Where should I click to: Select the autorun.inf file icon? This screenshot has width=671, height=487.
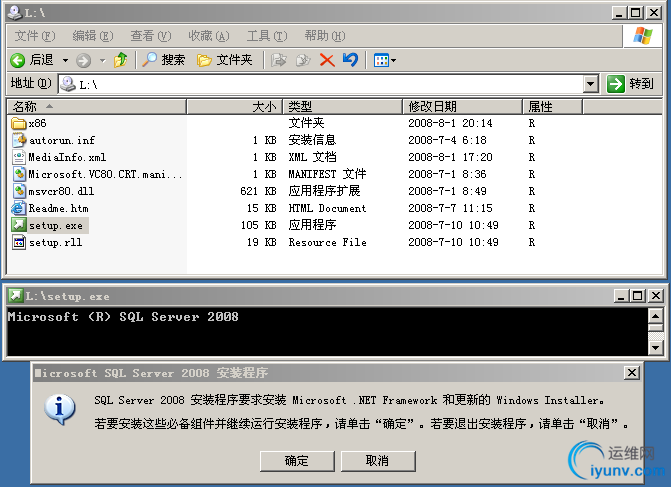(19, 140)
